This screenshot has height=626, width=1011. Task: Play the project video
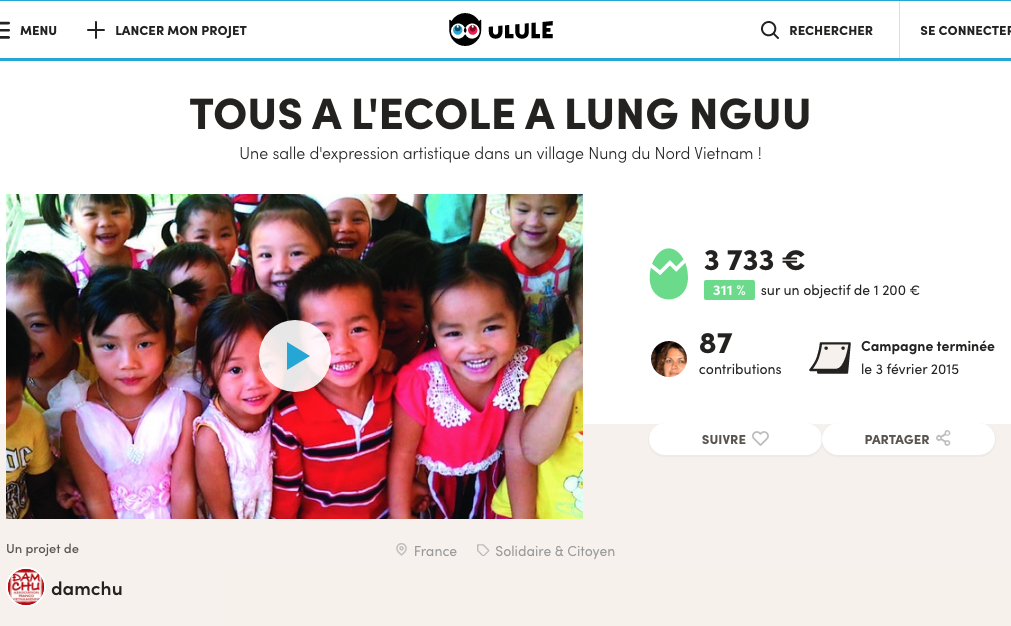(295, 356)
